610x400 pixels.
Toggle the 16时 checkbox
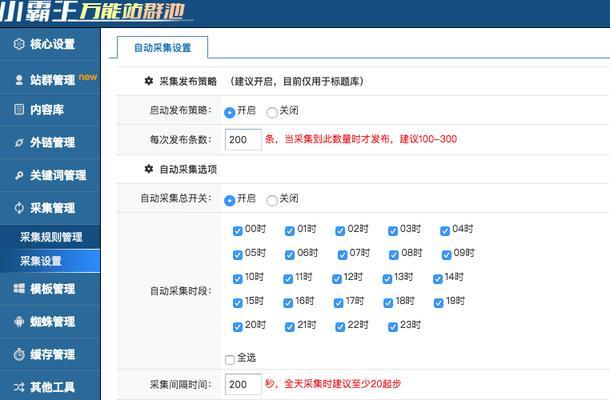pyautogui.click(x=288, y=303)
